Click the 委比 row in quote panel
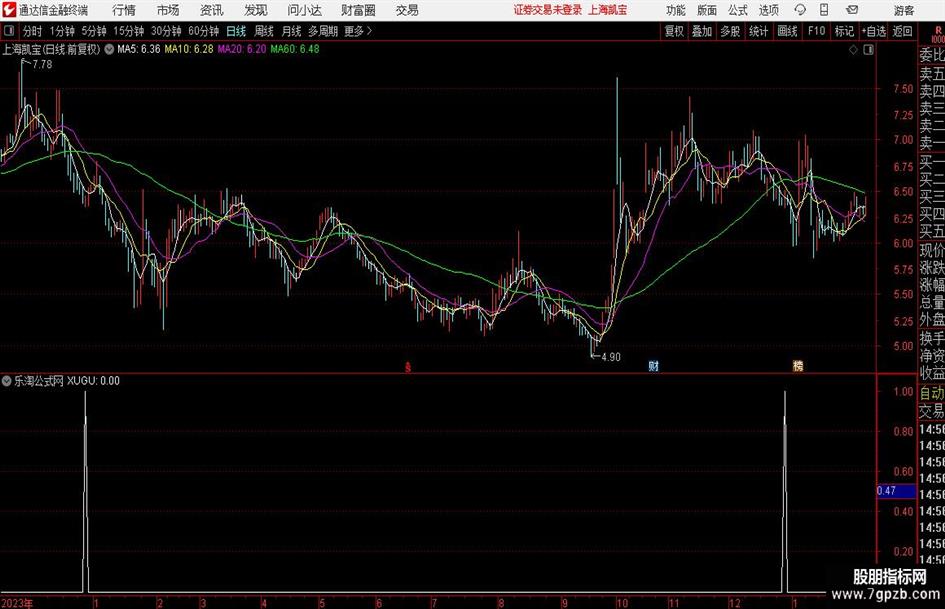The width and height of the screenshot is (945, 609). (932, 55)
